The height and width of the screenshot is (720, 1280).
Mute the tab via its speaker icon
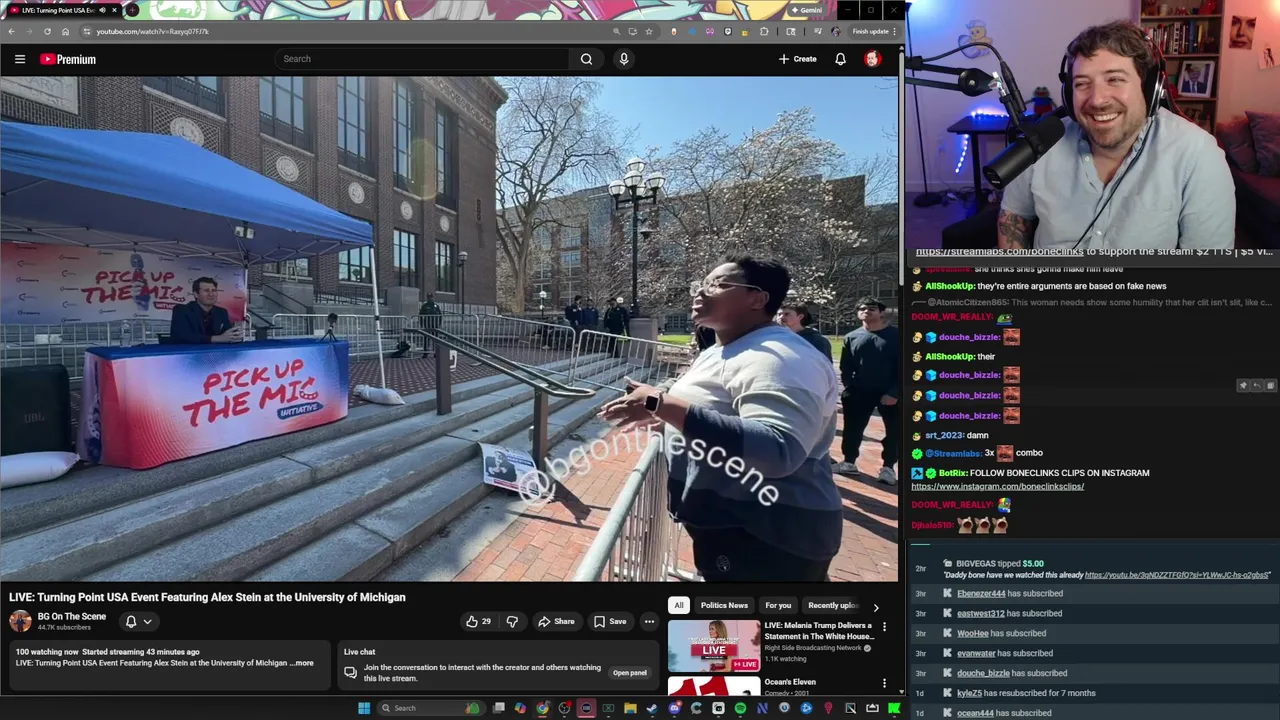click(101, 10)
